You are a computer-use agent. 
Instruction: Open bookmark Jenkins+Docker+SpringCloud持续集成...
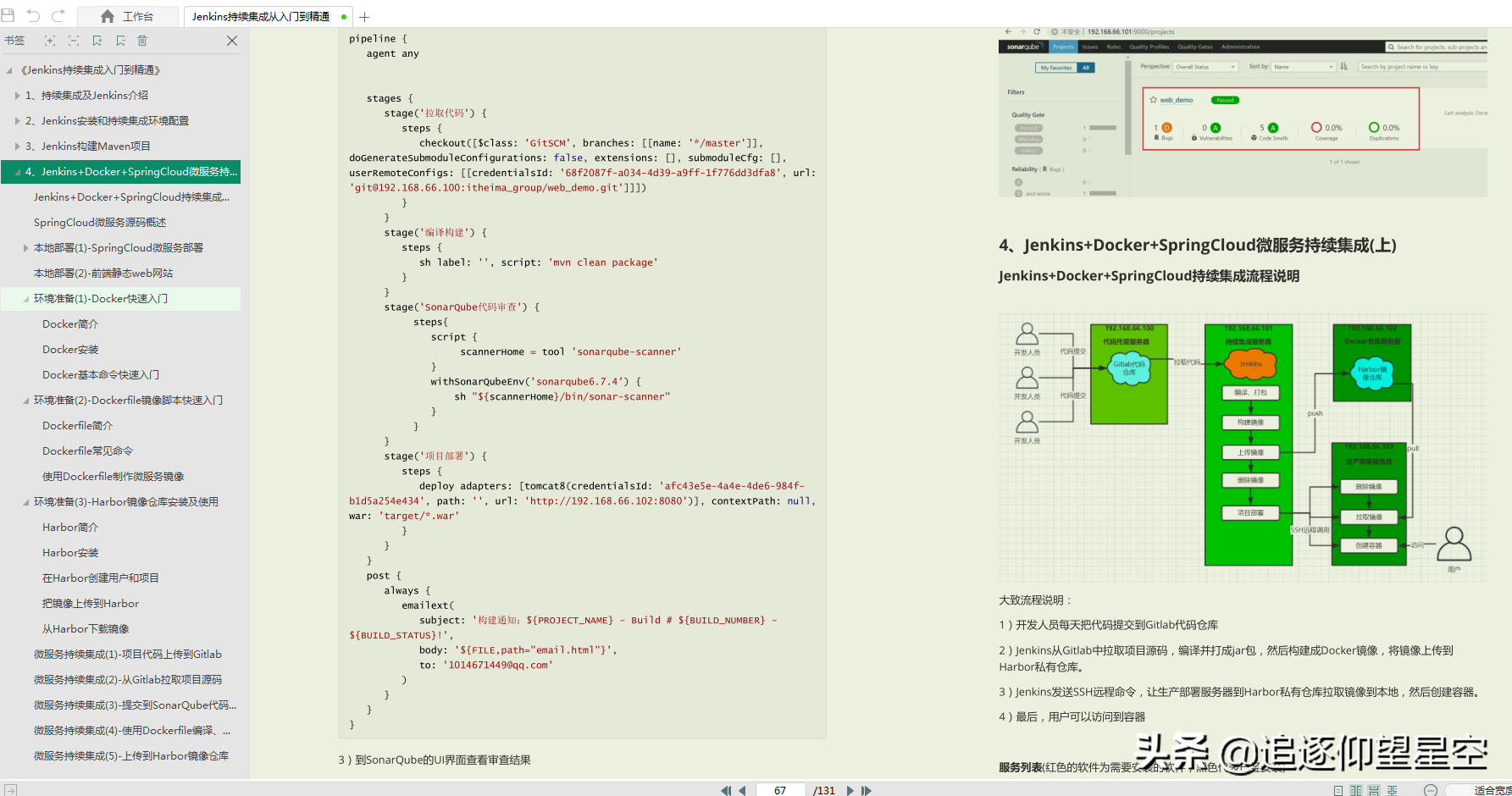pyautogui.click(x=131, y=197)
